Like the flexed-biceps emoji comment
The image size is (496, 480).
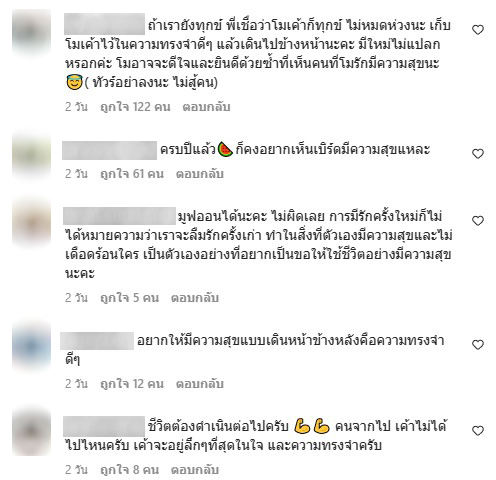point(478,431)
